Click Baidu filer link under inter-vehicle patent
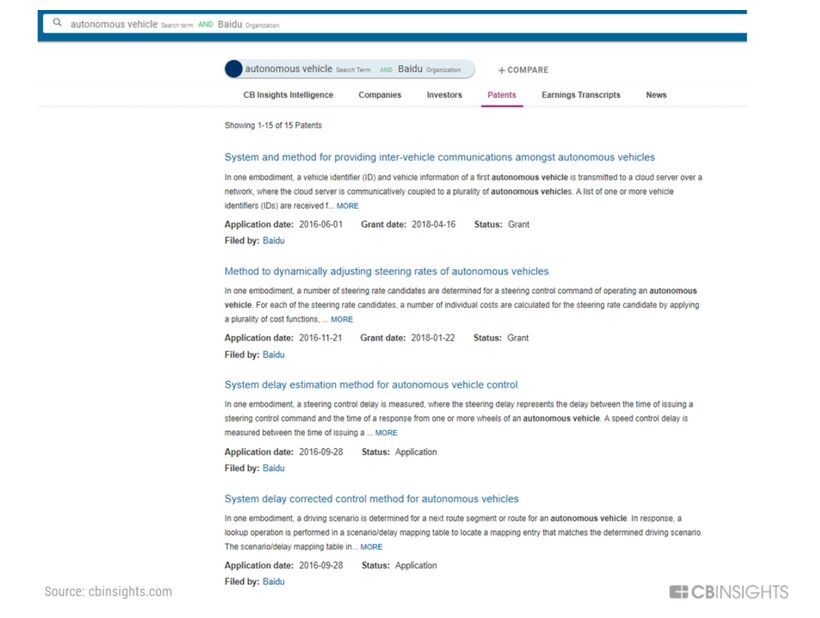This screenshot has width=820, height=618. pos(273,240)
